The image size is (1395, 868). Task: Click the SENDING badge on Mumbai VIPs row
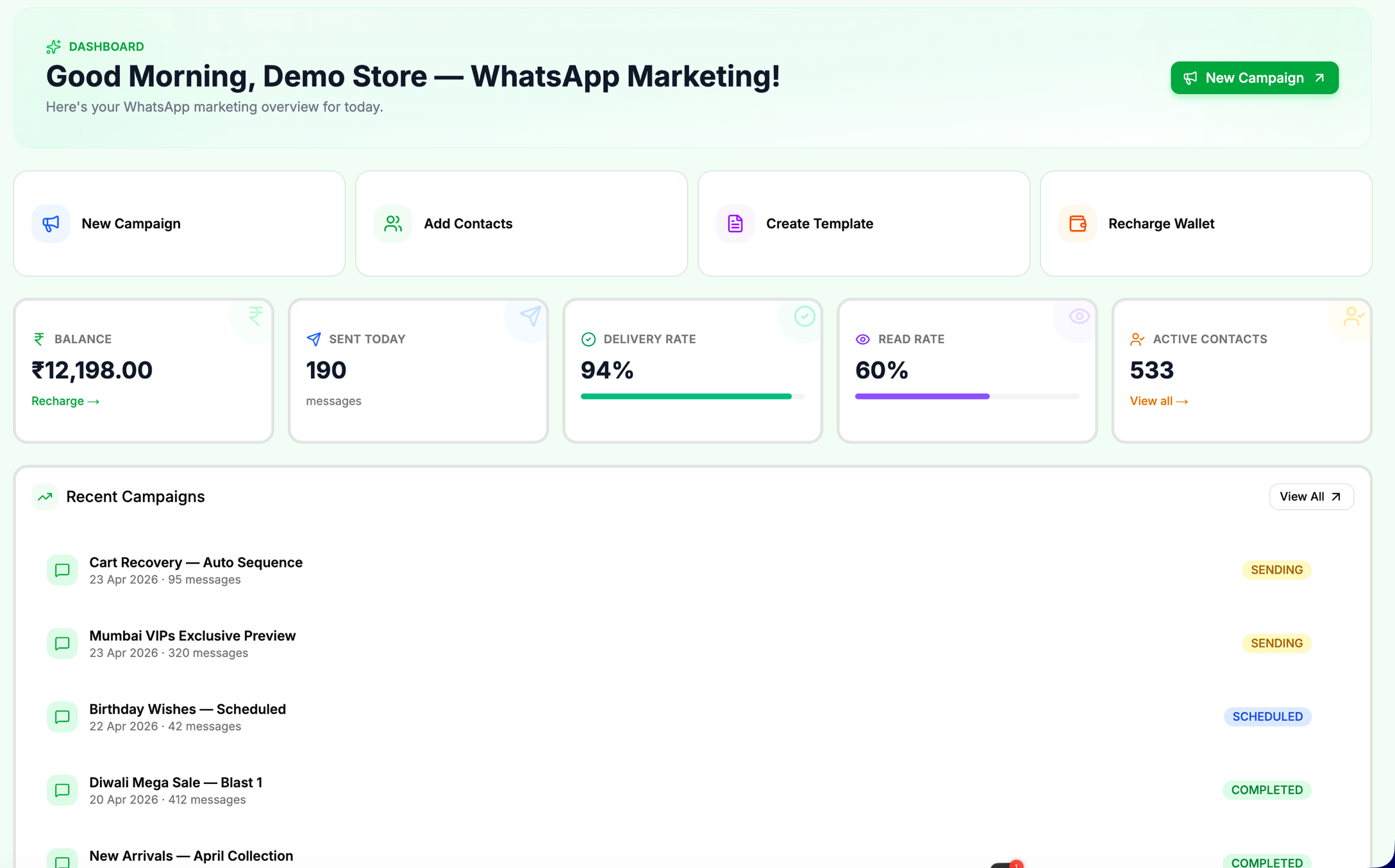pyautogui.click(x=1276, y=643)
